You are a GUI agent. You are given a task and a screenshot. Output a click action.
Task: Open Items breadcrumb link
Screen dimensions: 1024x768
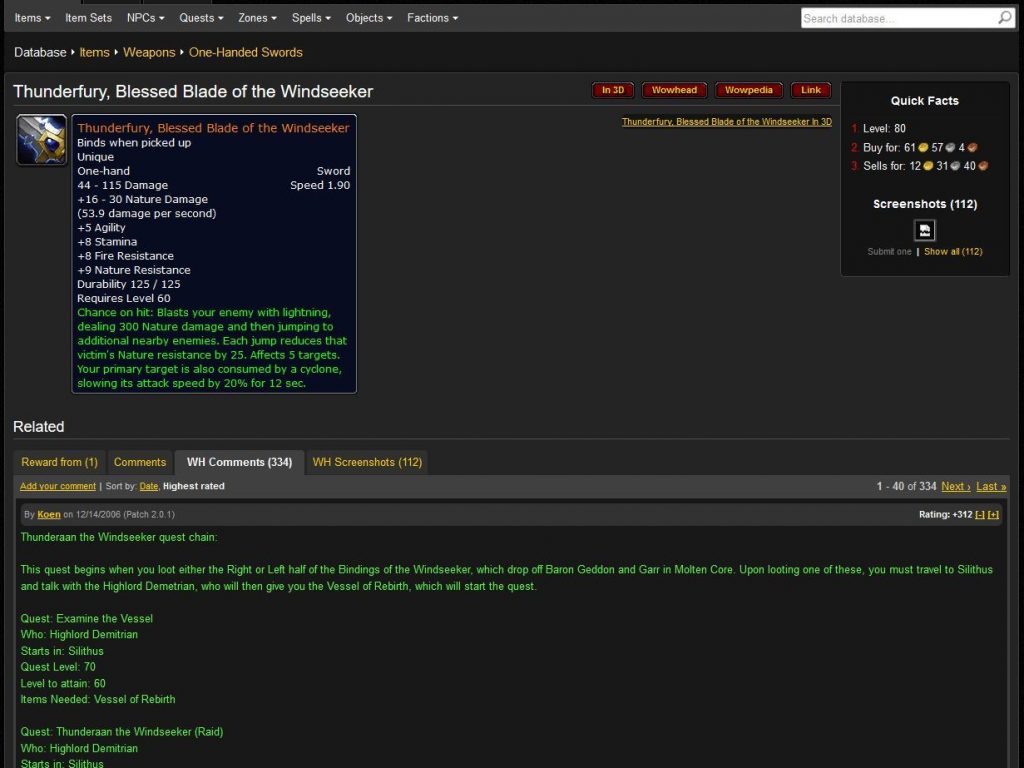(95, 52)
